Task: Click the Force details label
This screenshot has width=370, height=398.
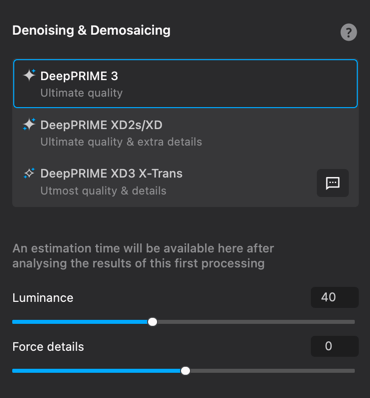Action: [x=48, y=347]
